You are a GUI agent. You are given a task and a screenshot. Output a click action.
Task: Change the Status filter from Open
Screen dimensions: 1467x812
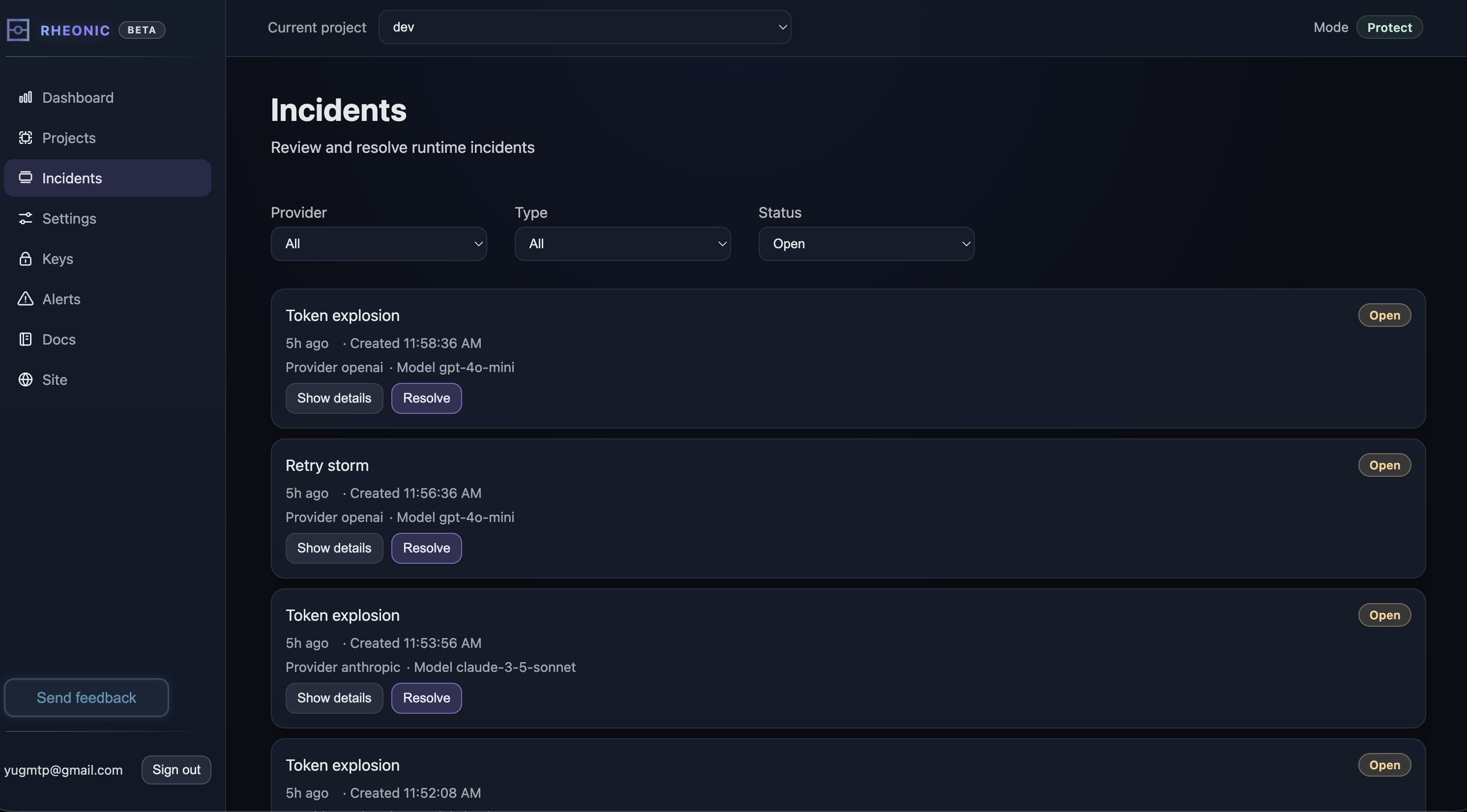[x=866, y=244]
